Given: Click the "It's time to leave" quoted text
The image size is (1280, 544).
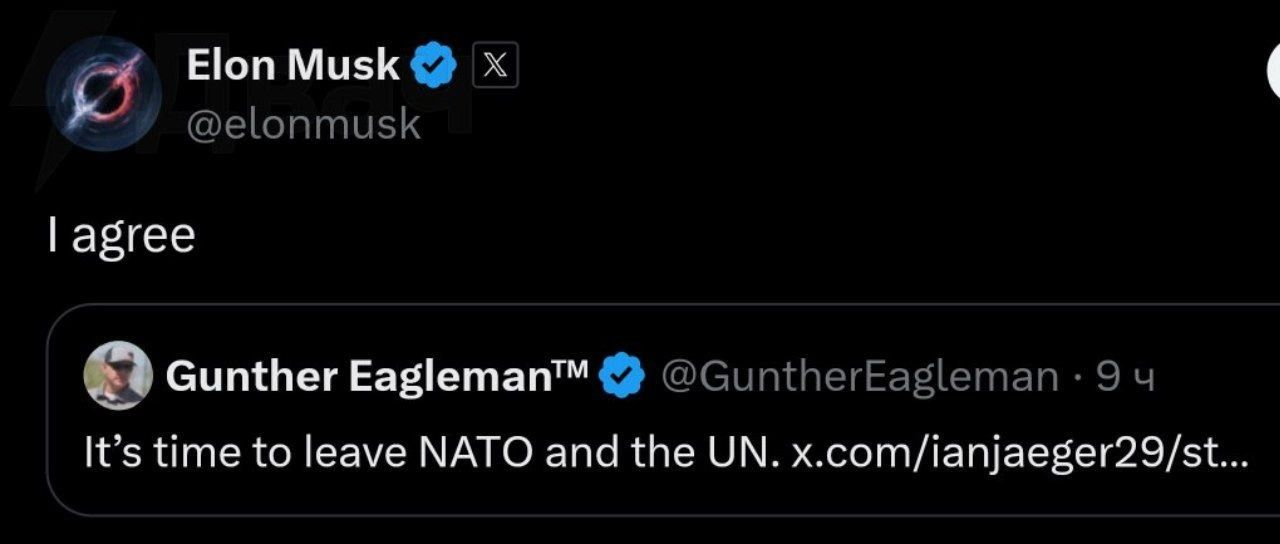Looking at the screenshot, I should (x=245, y=453).
